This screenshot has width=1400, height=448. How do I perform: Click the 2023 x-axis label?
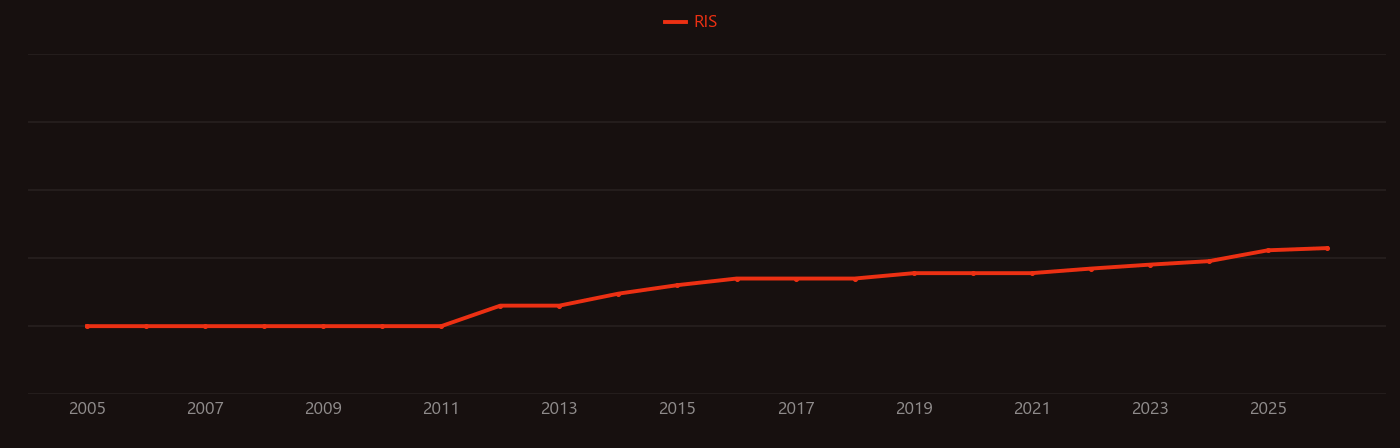coord(1150,409)
